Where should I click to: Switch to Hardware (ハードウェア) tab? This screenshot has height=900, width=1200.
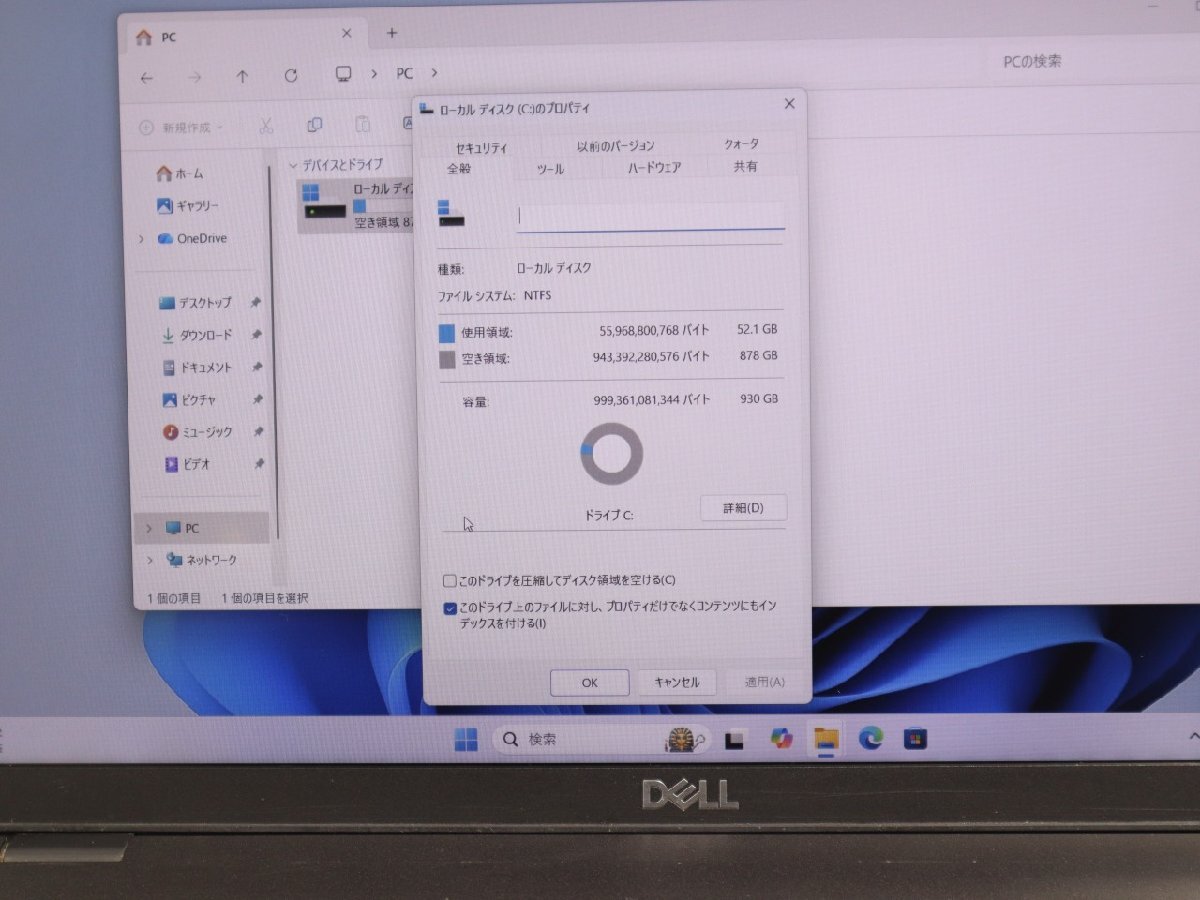coord(654,167)
